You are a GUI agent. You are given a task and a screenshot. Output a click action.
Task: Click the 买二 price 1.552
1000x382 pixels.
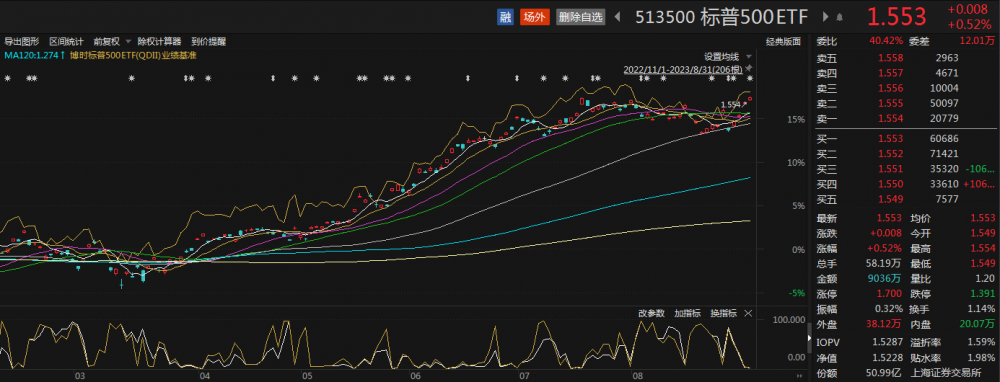click(890, 154)
